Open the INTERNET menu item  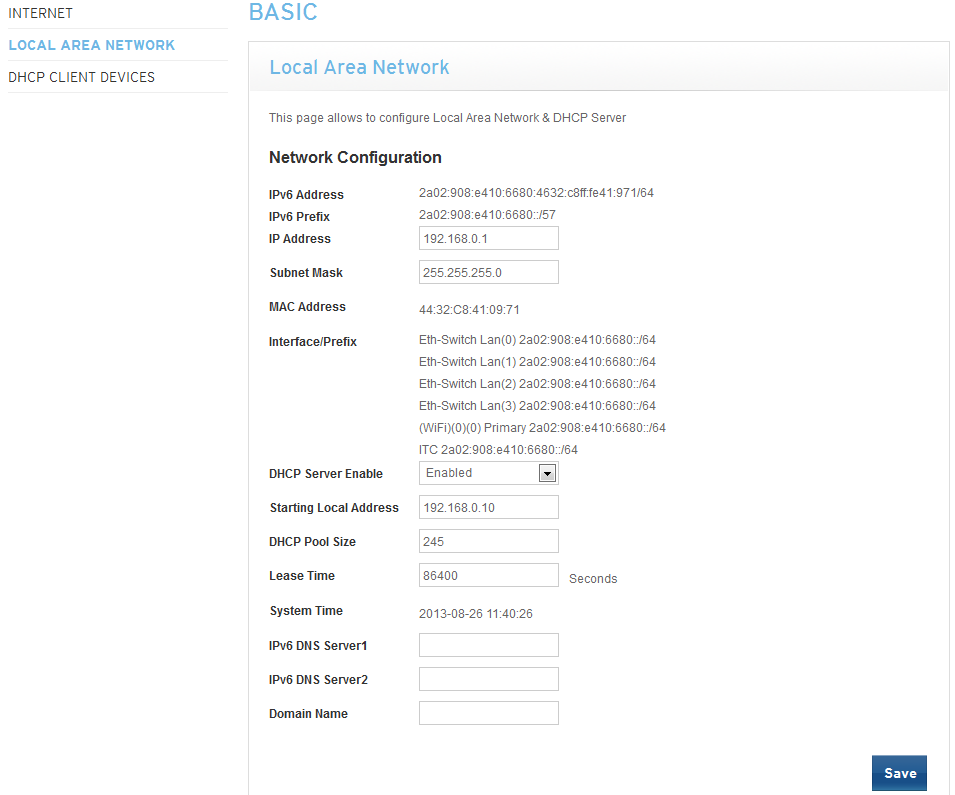click(40, 13)
